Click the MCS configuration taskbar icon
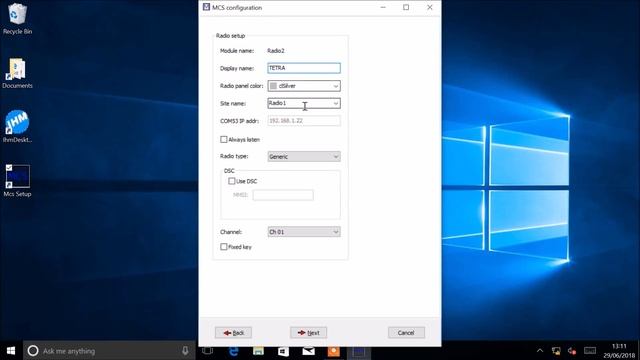 [x=359, y=351]
